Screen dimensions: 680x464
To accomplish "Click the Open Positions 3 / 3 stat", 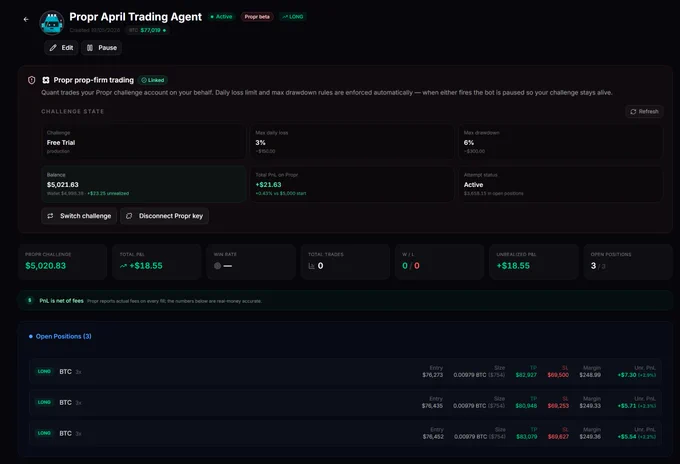I will (x=628, y=262).
